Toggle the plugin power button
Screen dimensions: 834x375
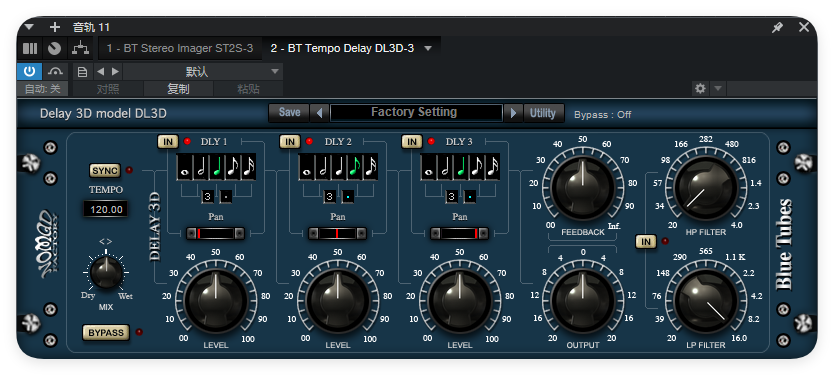point(29,71)
